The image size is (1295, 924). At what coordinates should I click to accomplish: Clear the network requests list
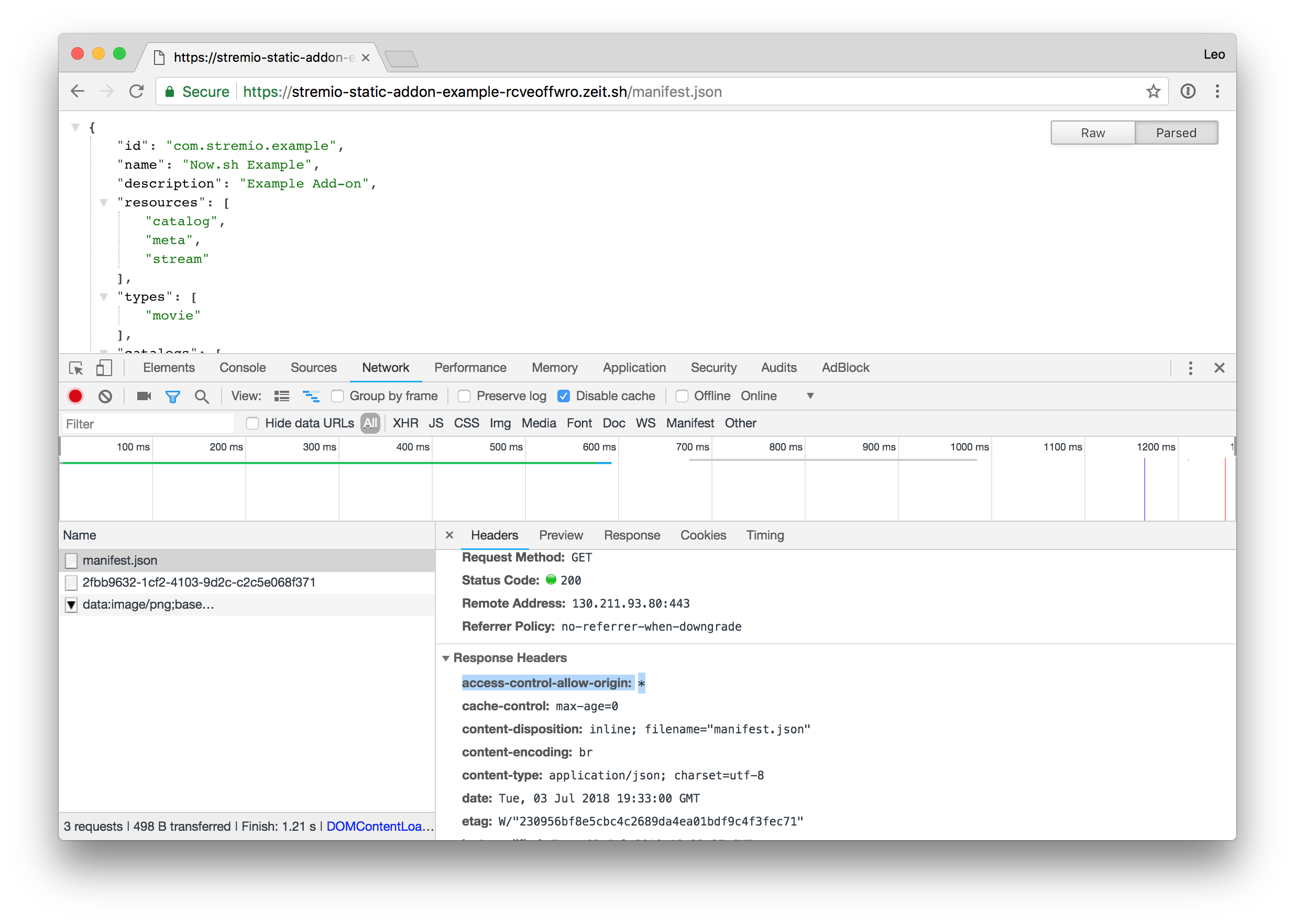tap(105, 396)
